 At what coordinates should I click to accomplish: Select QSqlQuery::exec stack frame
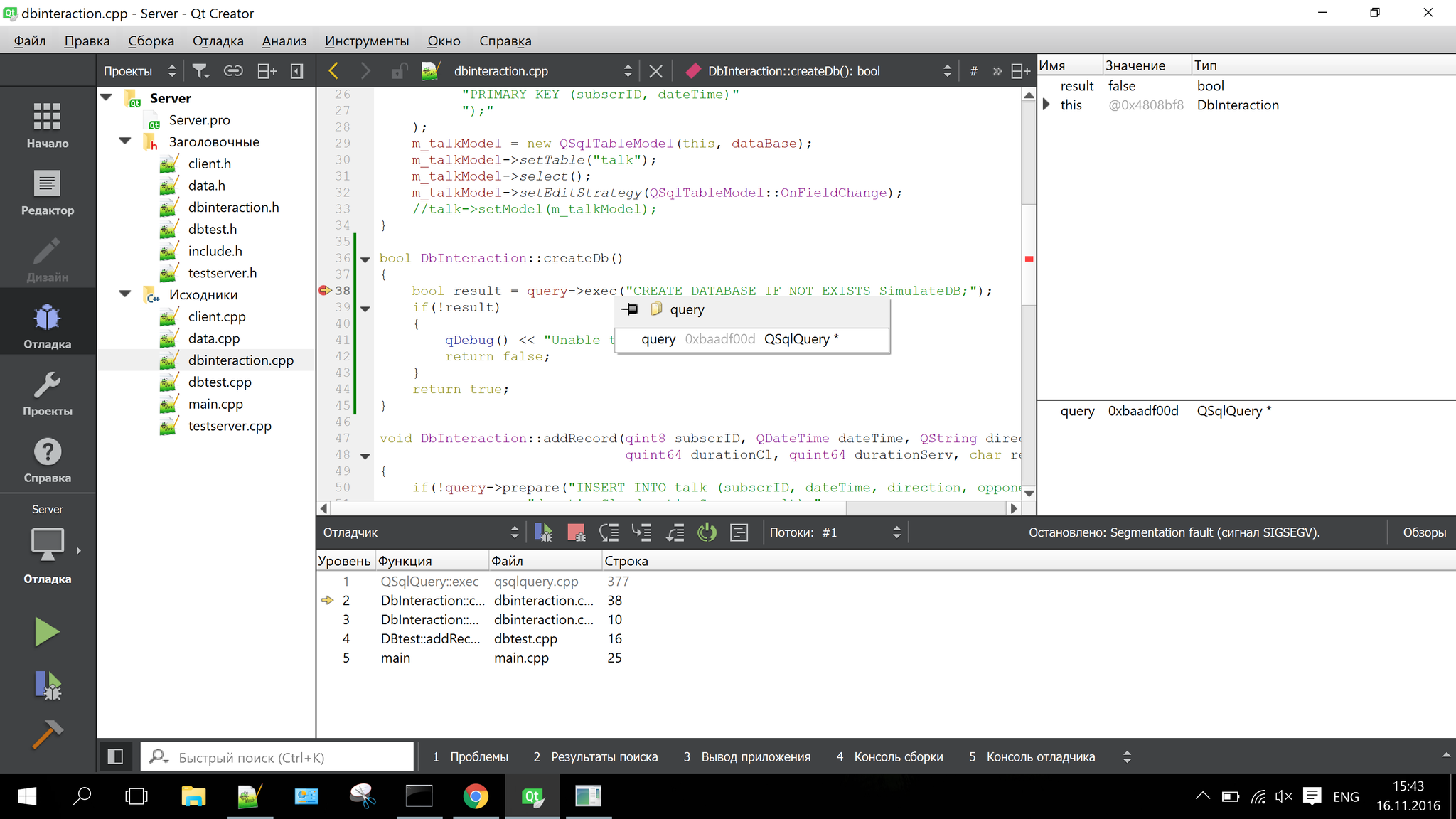tap(886, 581)
